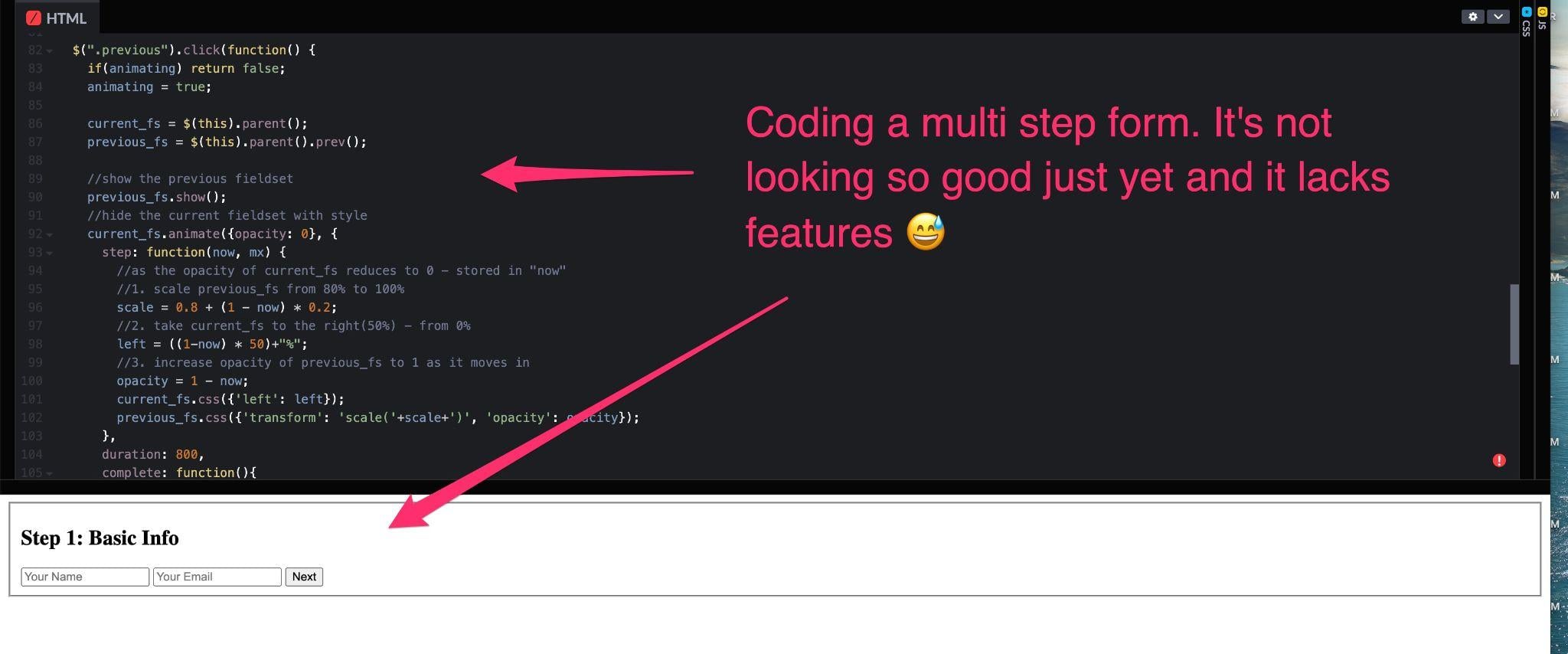Click 'if(animating) return false;' code line

tap(186, 68)
